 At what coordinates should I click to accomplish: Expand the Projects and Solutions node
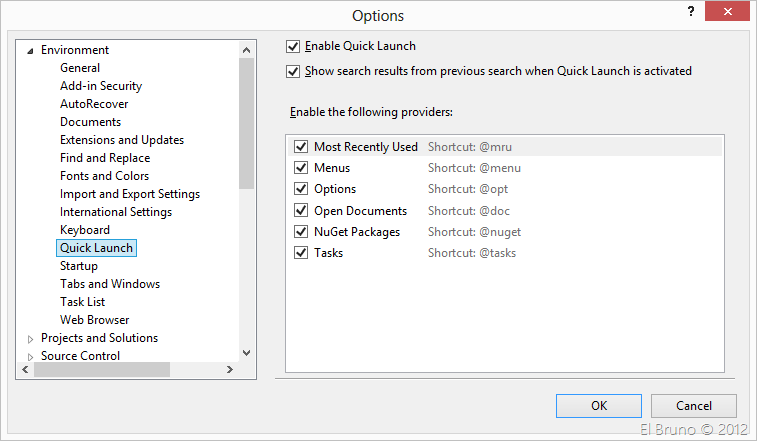point(30,339)
